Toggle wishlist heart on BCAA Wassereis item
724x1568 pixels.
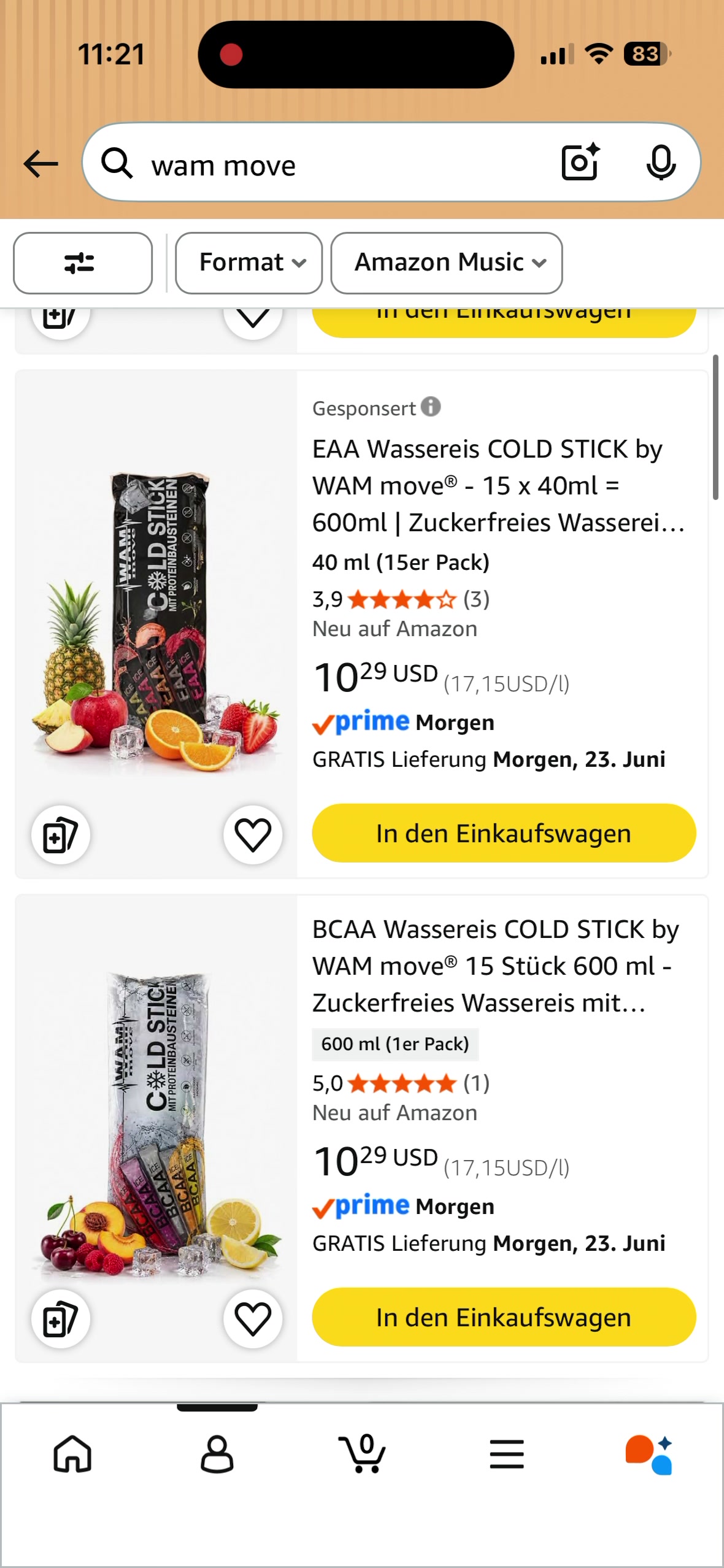253,1318
